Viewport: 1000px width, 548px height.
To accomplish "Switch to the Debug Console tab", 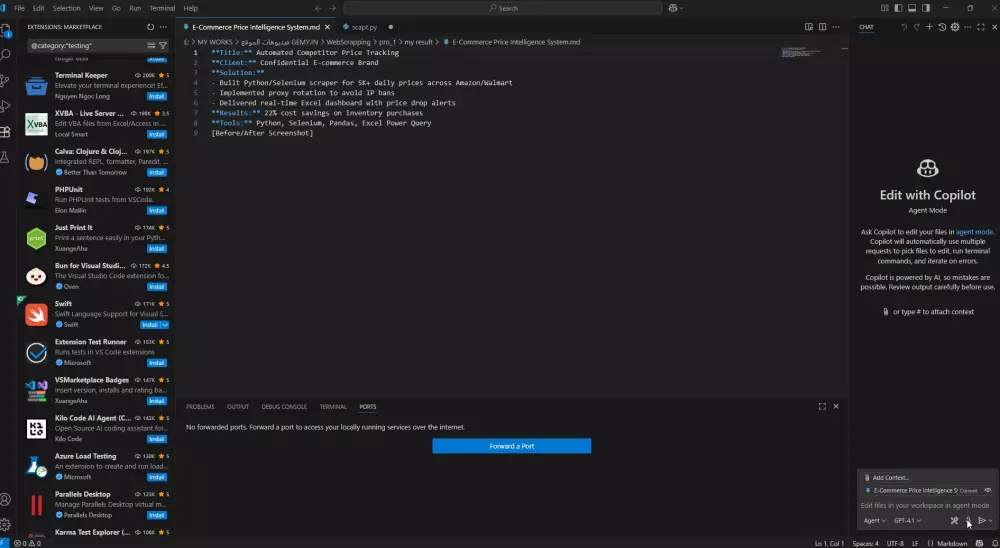I will pyautogui.click(x=284, y=406).
